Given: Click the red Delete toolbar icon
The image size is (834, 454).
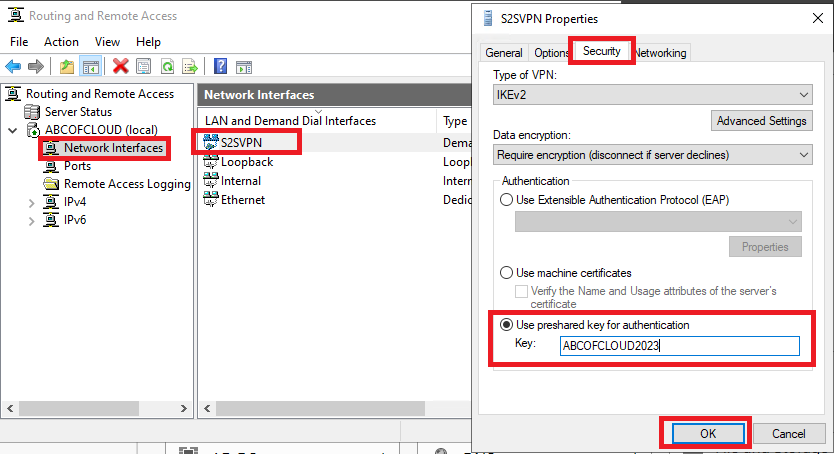Looking at the screenshot, I should [121, 66].
